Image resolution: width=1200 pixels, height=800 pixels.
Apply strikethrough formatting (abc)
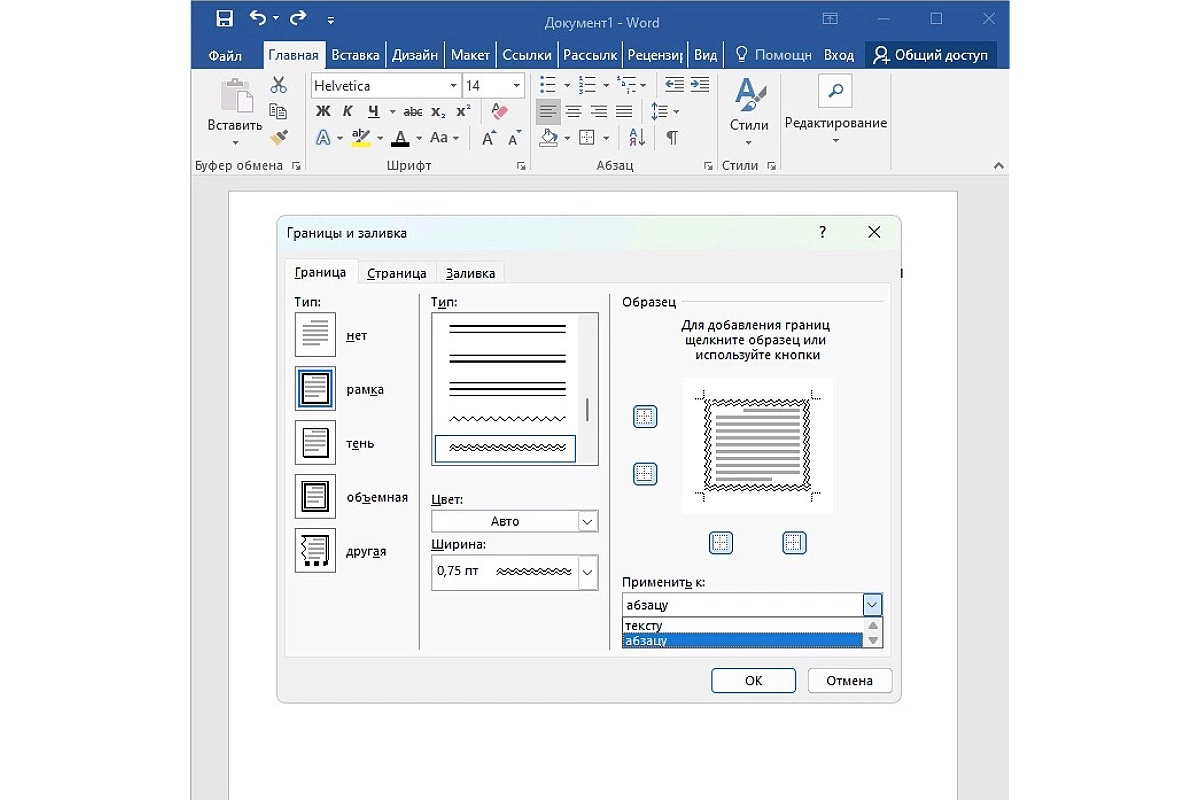point(412,112)
